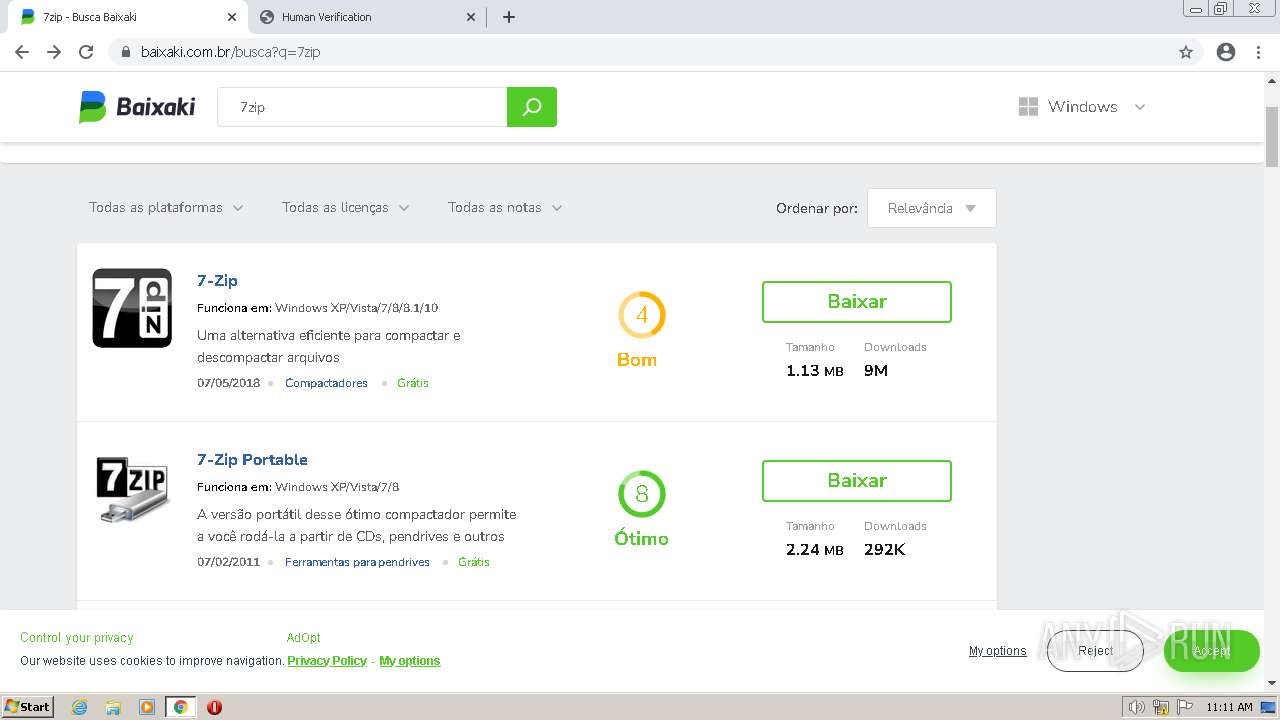
Task: Open the 7-Zip app thumbnail icon
Action: click(132, 308)
